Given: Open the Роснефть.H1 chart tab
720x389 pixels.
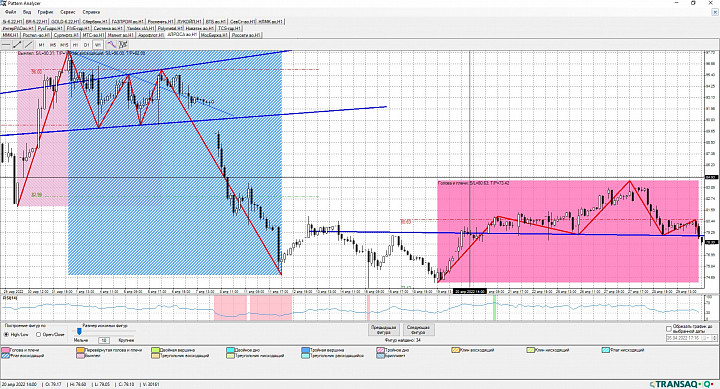Looking at the screenshot, I should click(x=160, y=22).
